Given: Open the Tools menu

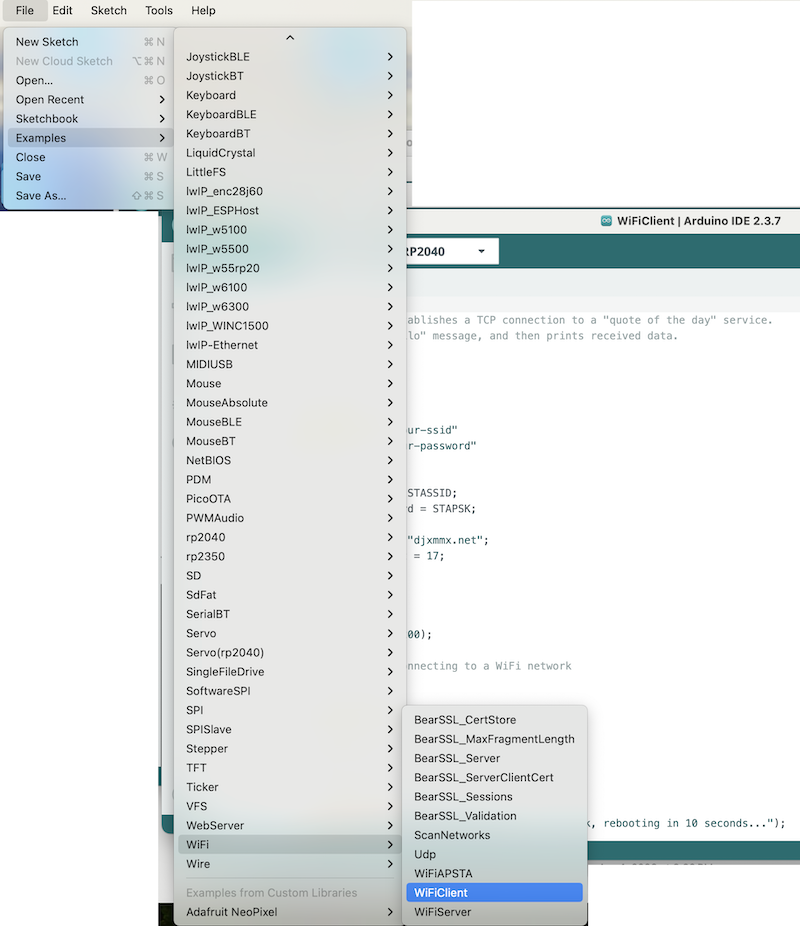Looking at the screenshot, I should (x=158, y=11).
